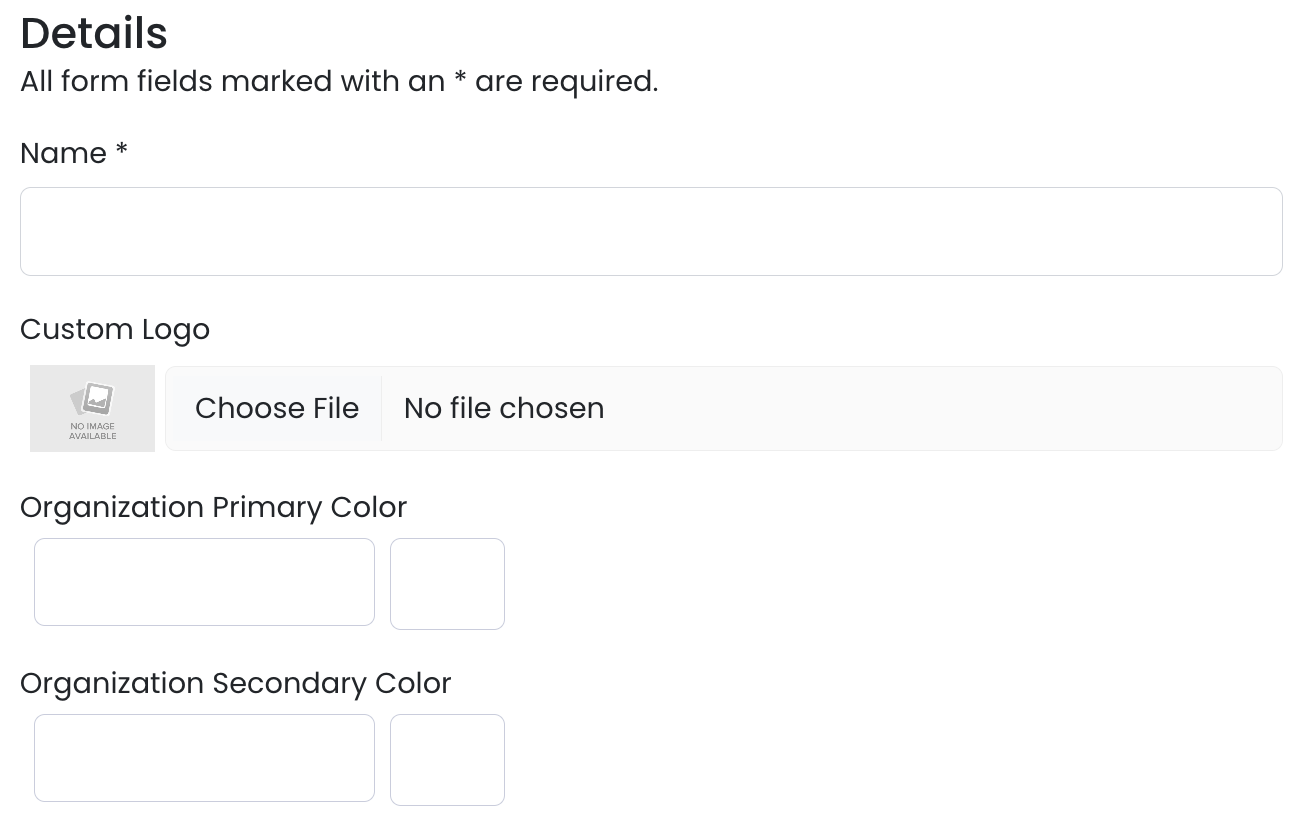Click the "Organization Primary Color" label
Screen dimensions: 1309x829
(x=213, y=507)
